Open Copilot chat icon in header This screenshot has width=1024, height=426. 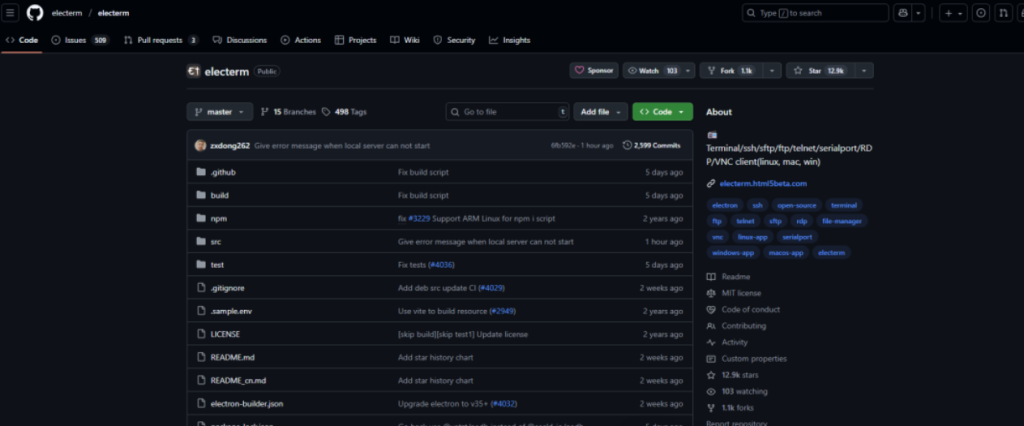904,13
